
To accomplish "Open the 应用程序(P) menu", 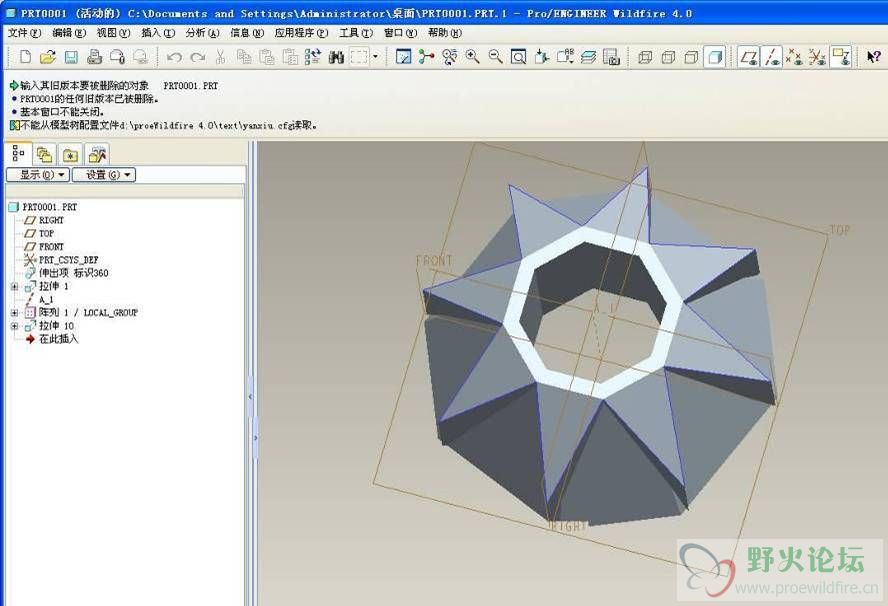I will [x=301, y=33].
